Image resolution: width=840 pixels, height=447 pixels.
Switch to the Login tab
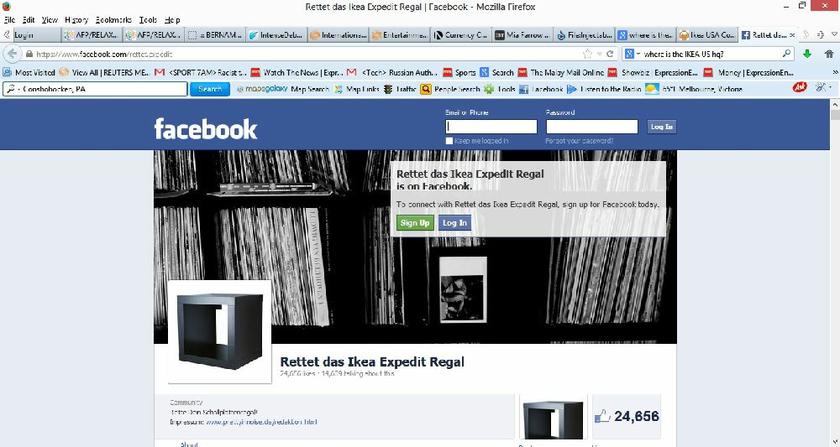(35, 35)
